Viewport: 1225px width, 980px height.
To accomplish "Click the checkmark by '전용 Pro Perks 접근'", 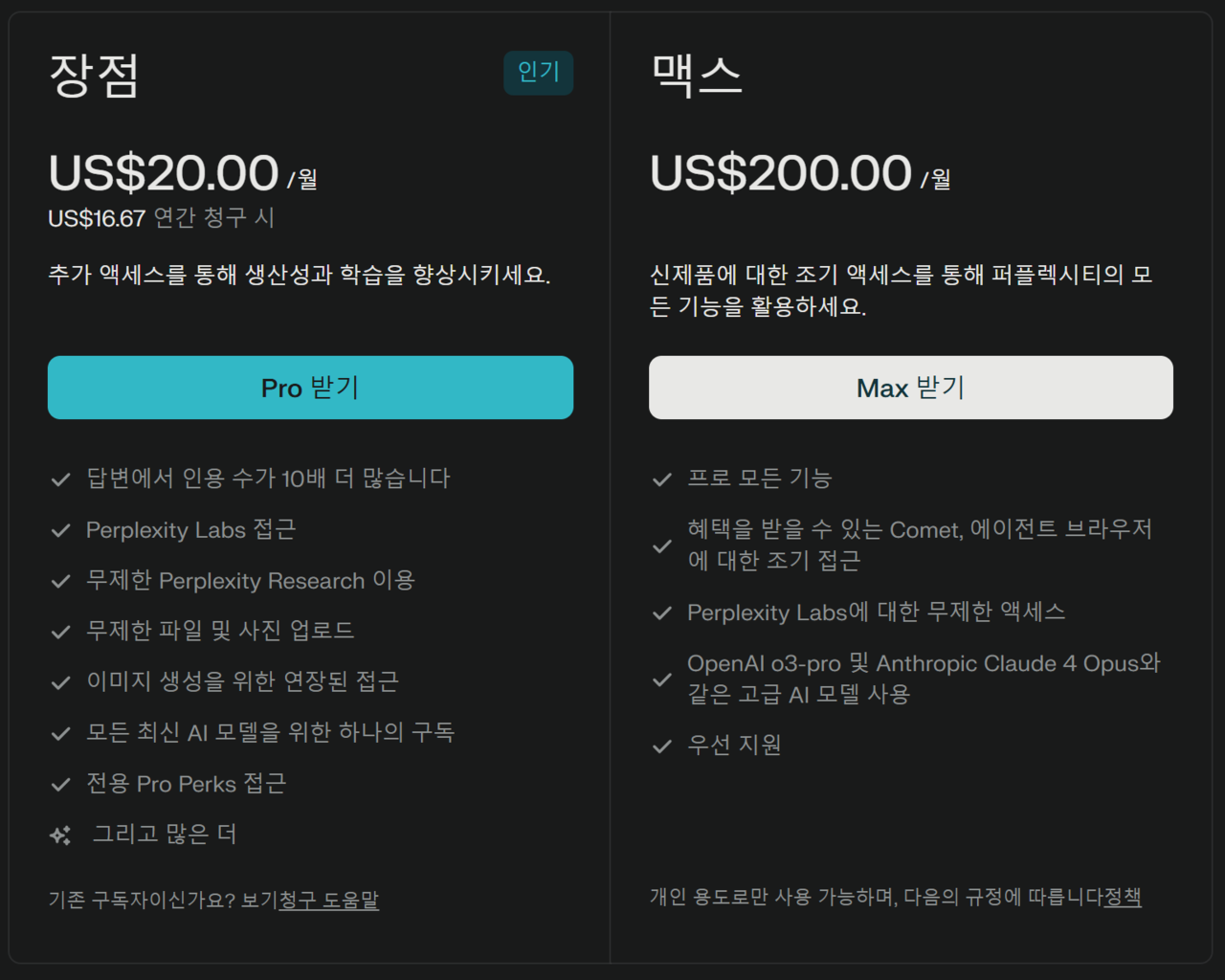I will 61,785.
